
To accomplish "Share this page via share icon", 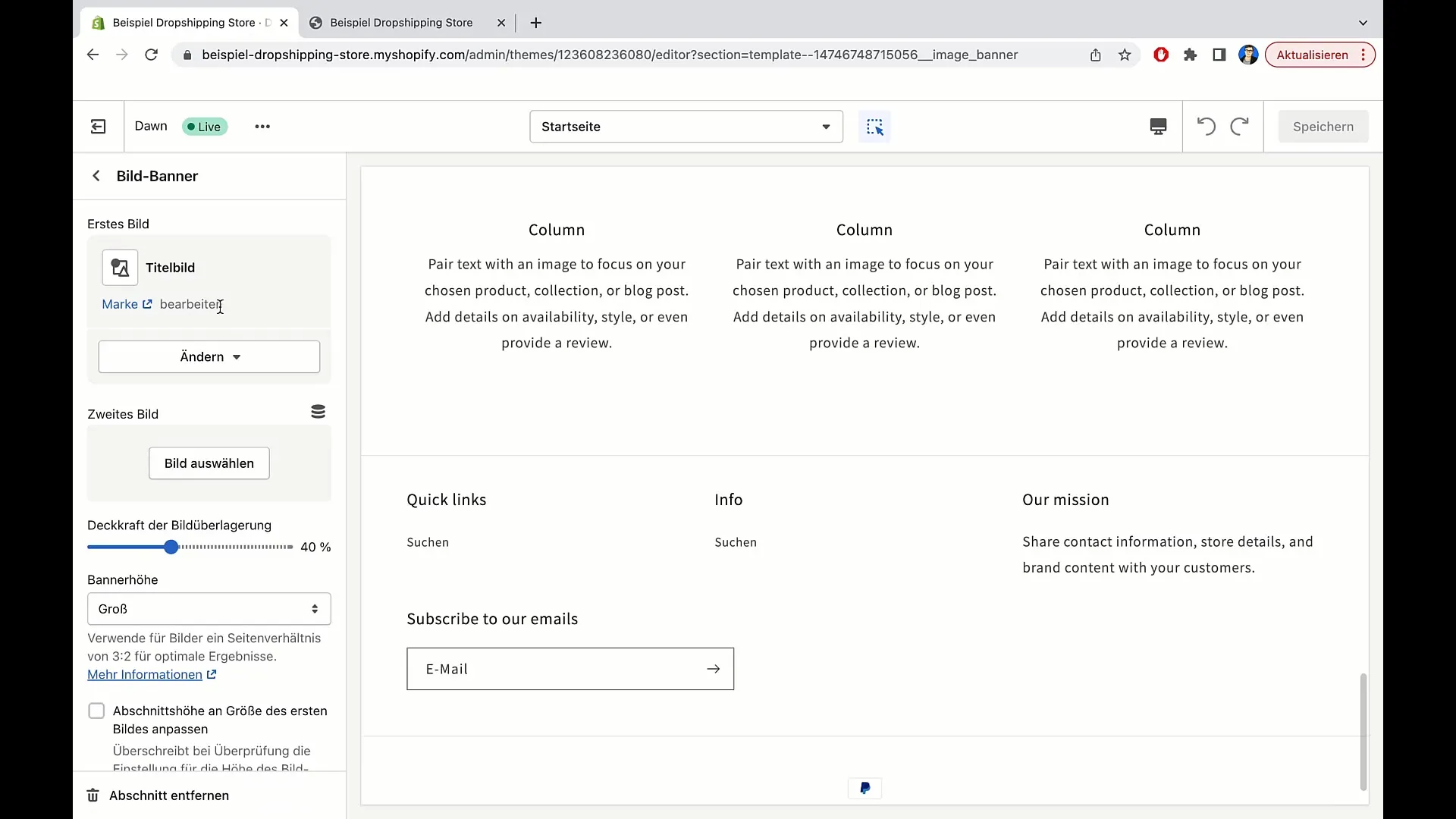I will pos(1096,55).
